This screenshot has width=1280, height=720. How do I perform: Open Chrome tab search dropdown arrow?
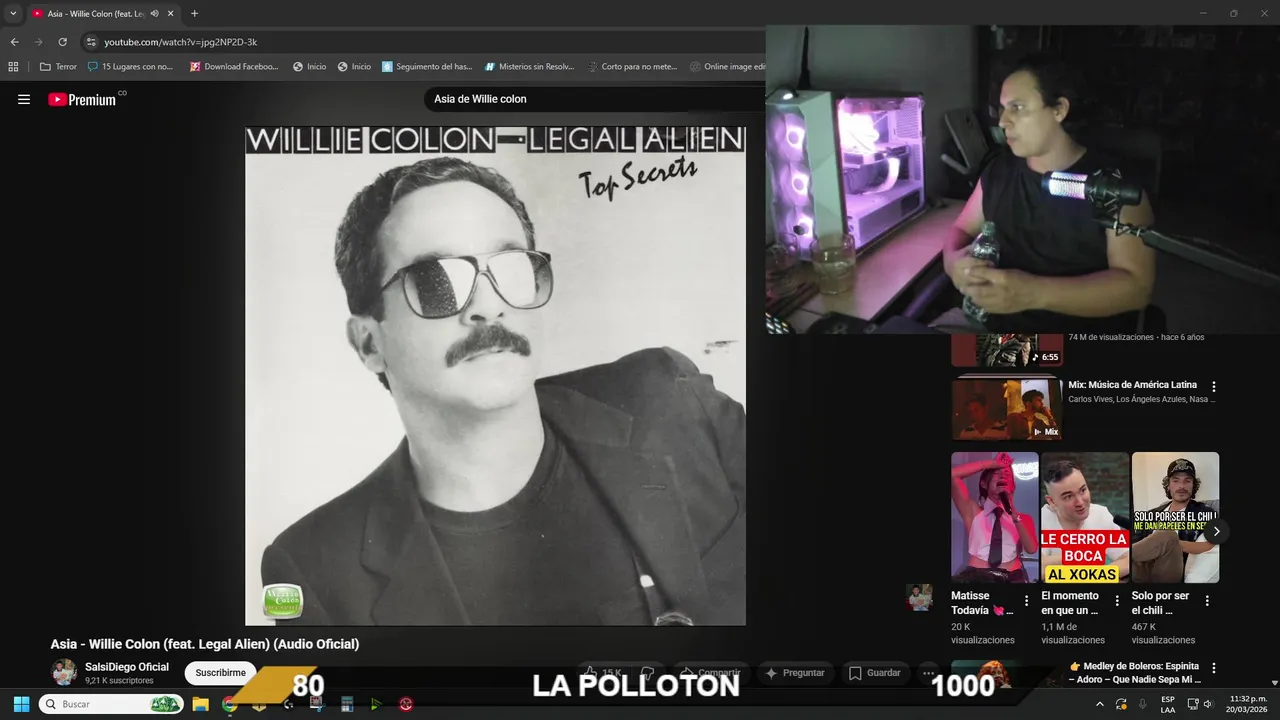coord(13,14)
